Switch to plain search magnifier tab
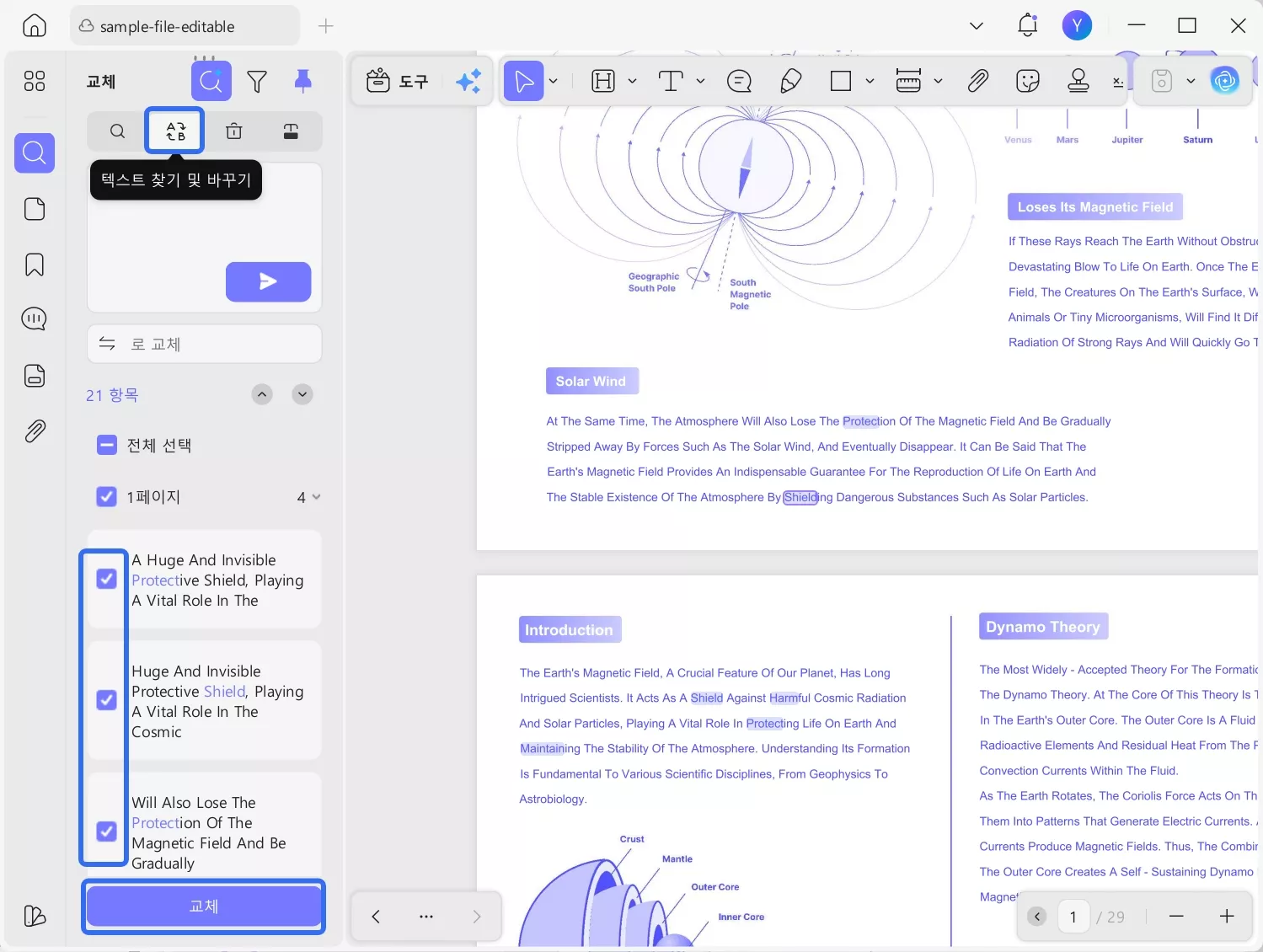 click(x=118, y=131)
